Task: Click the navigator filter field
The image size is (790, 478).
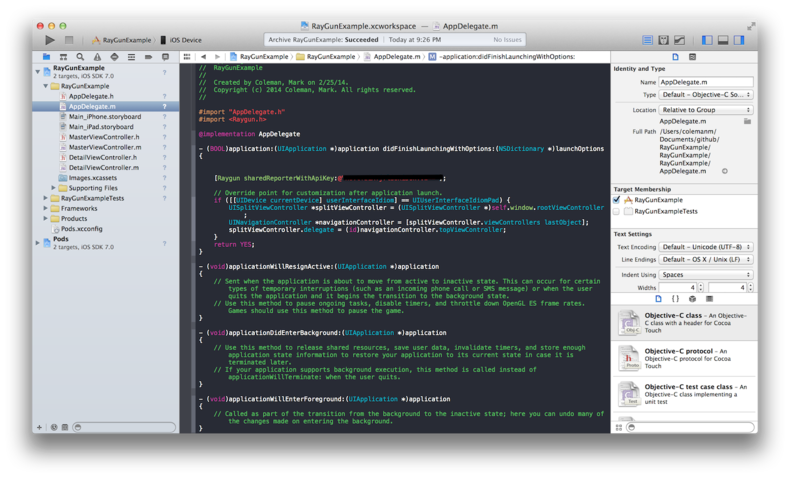Action: click(x=124, y=427)
